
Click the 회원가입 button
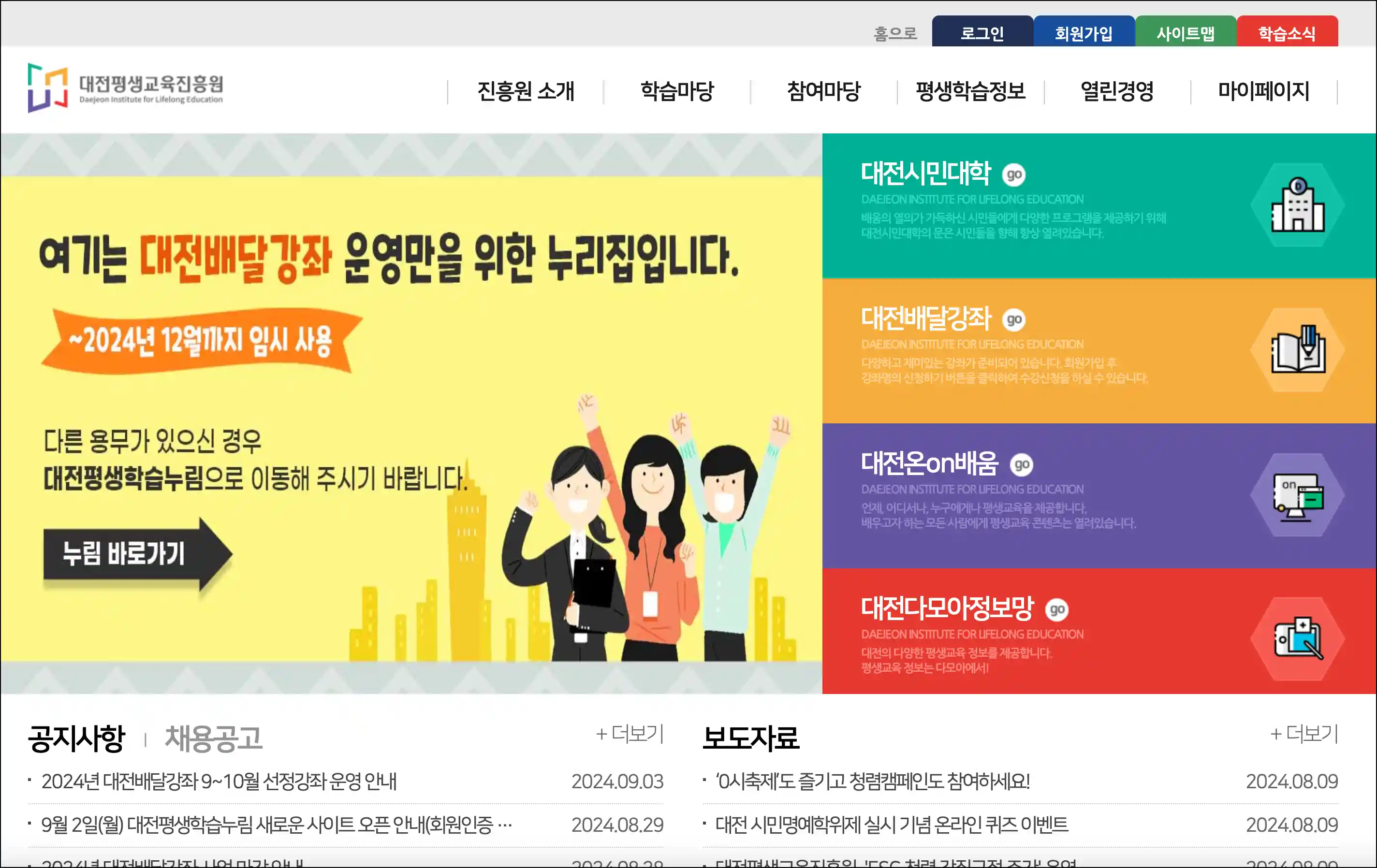tap(1084, 32)
